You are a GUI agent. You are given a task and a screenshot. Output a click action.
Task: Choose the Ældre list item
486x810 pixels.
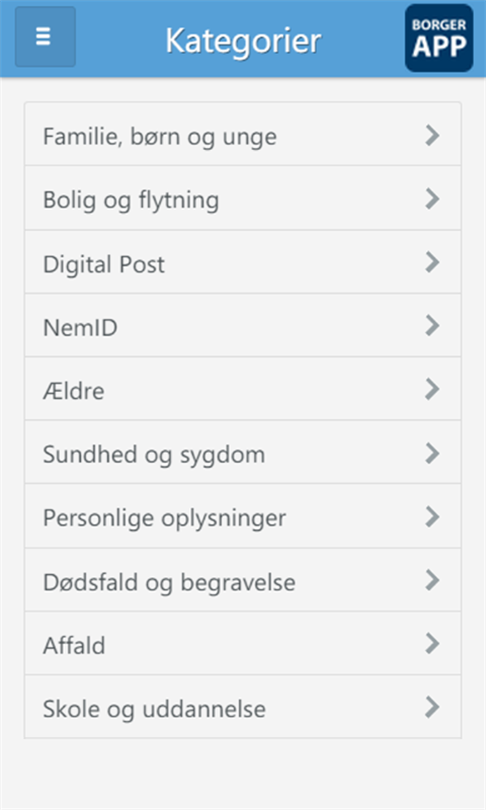point(243,388)
